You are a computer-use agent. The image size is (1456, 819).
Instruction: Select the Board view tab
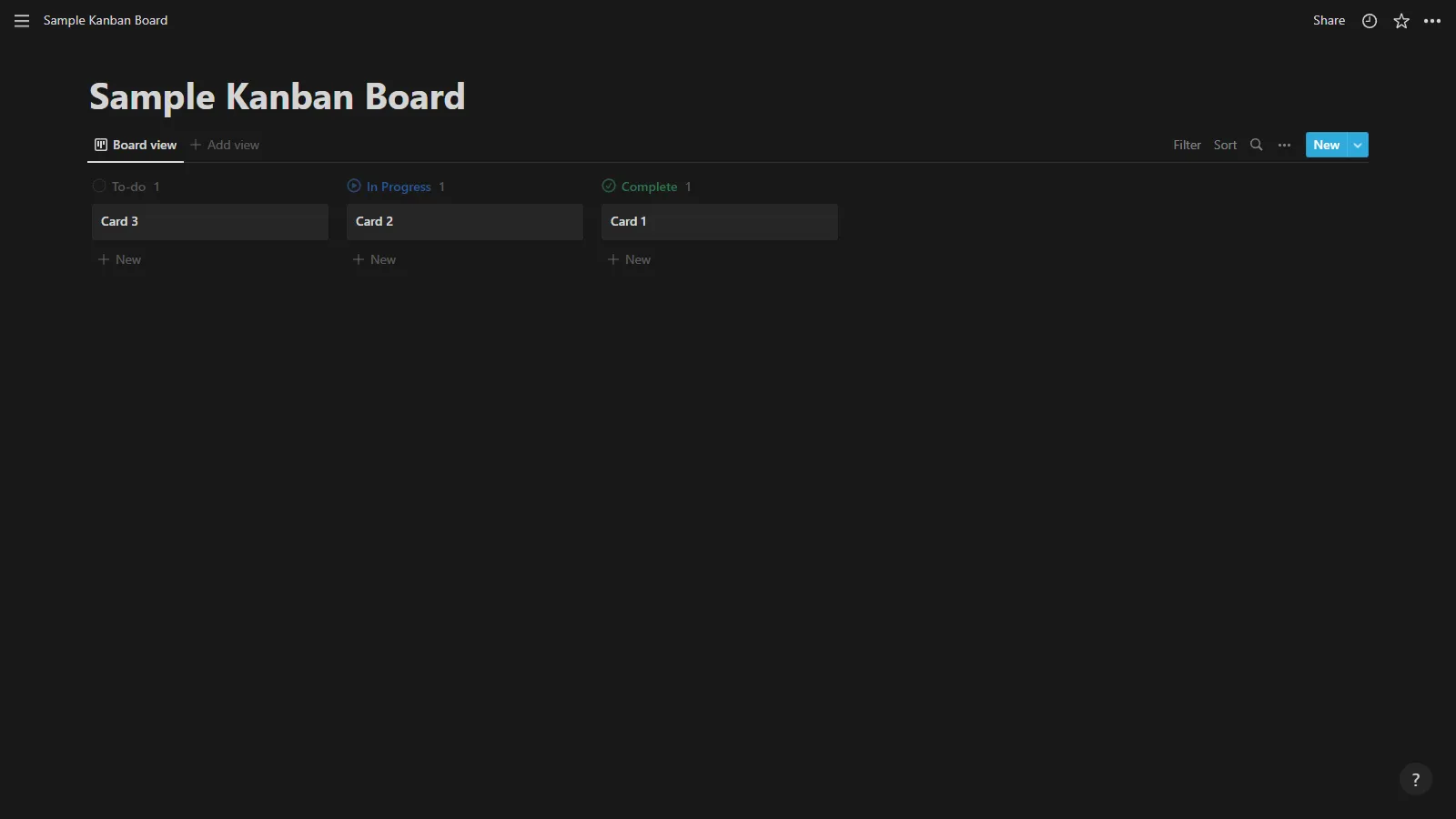[x=136, y=145]
